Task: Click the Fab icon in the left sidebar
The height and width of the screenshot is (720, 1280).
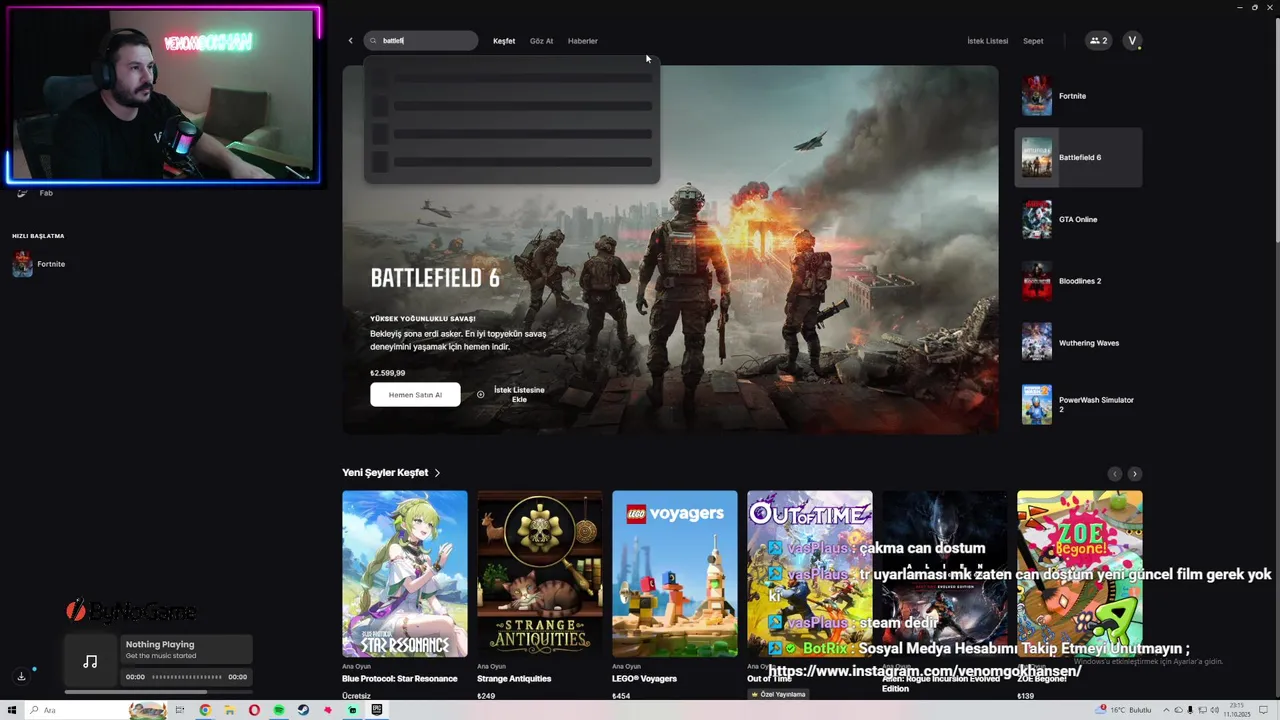Action: [x=22, y=193]
